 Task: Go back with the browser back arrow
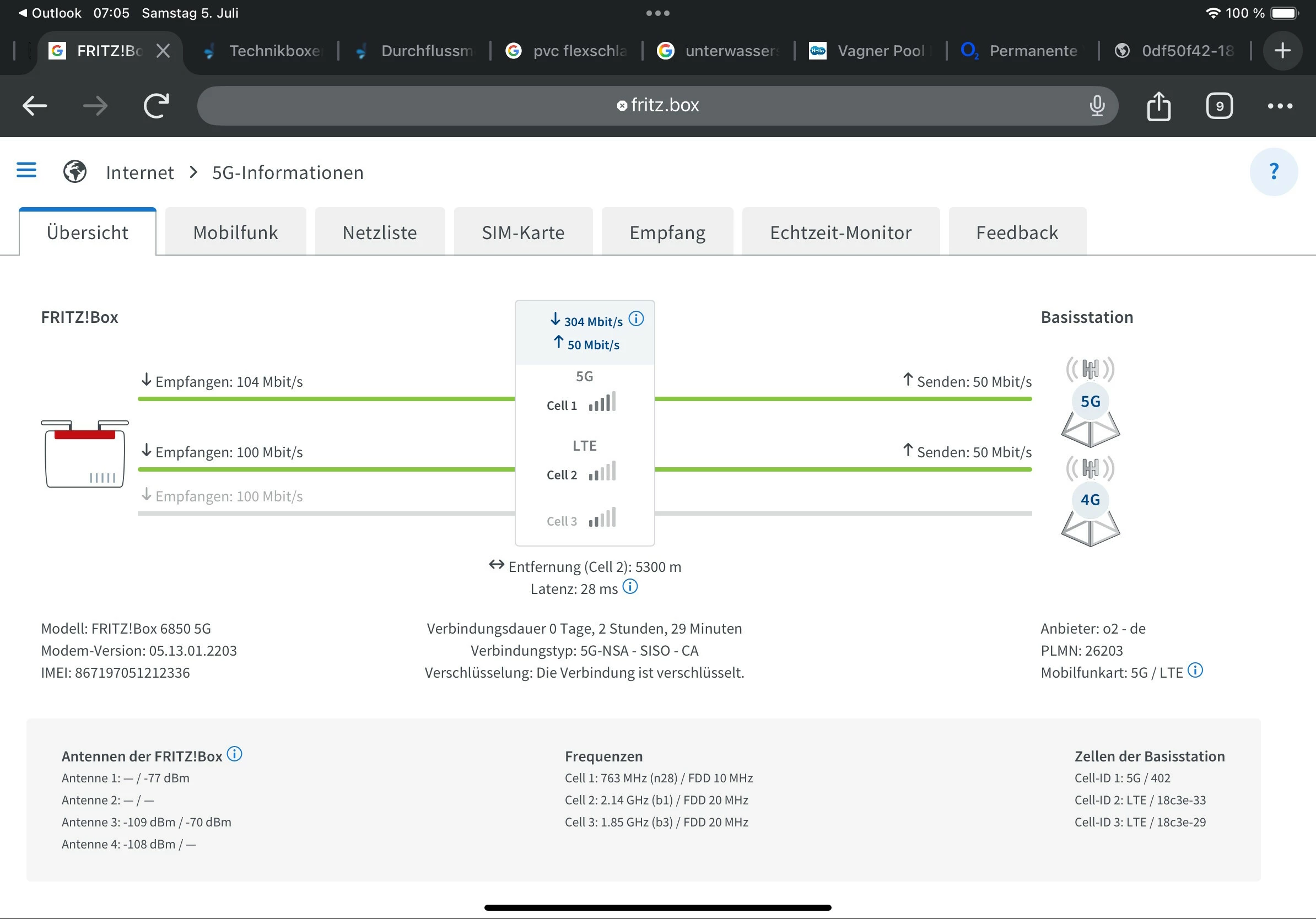(x=34, y=106)
